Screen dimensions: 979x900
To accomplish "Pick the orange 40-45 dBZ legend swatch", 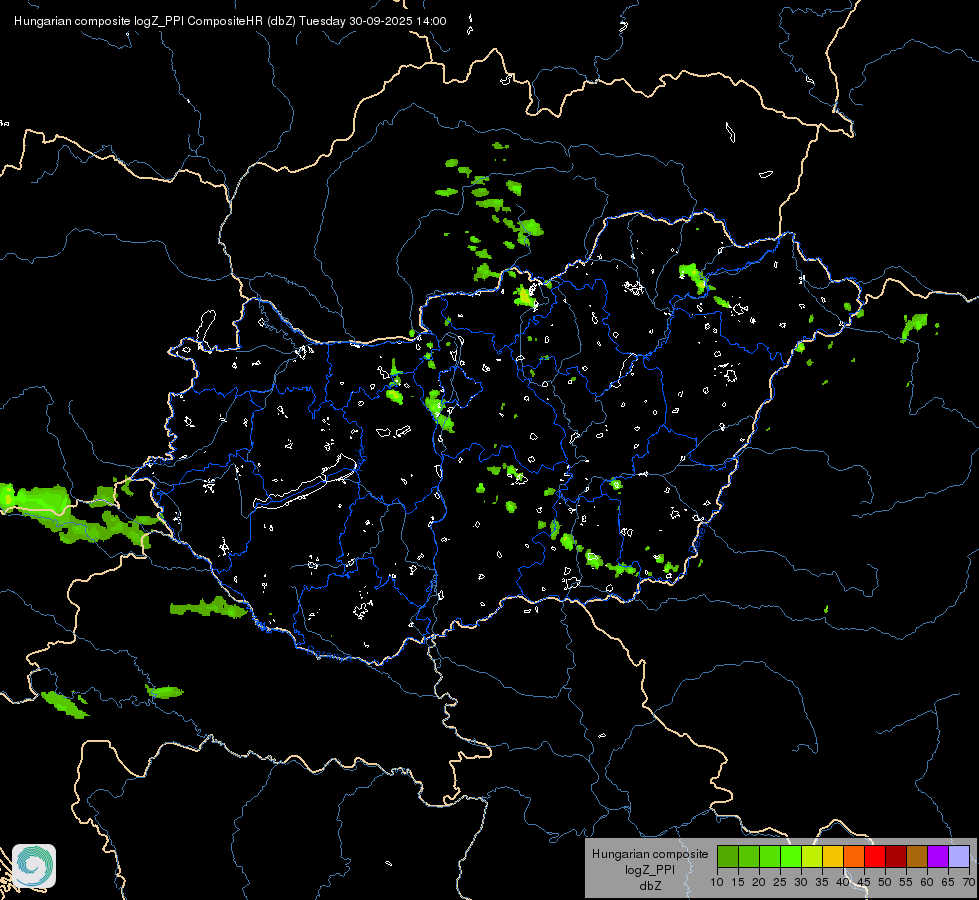I will (854, 856).
